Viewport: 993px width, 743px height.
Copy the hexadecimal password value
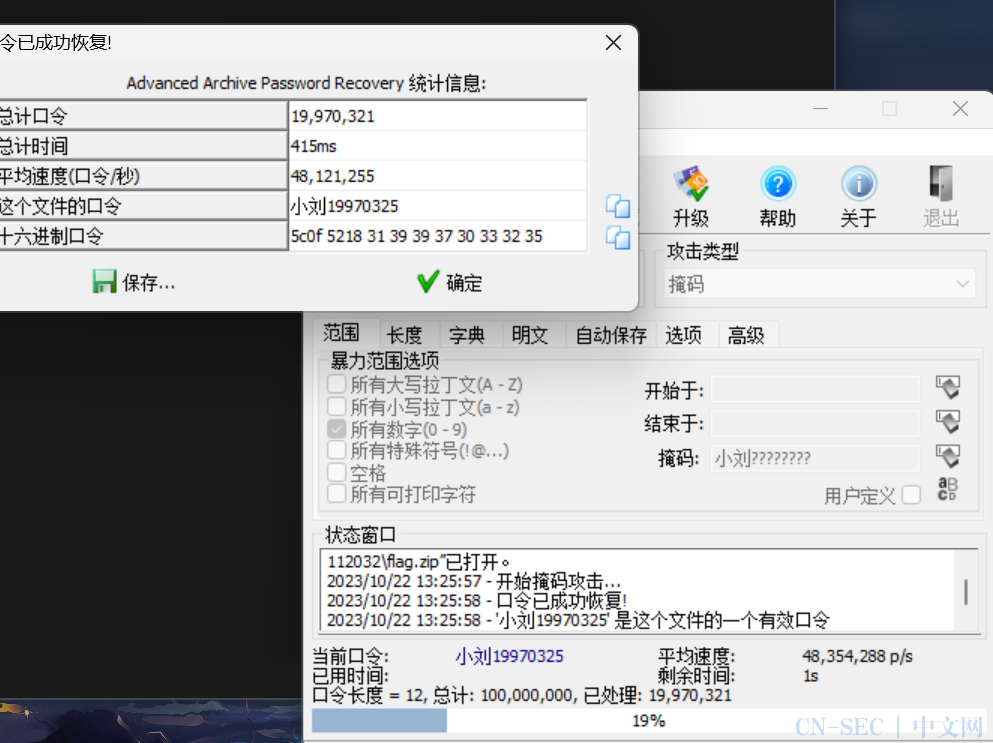(x=618, y=237)
